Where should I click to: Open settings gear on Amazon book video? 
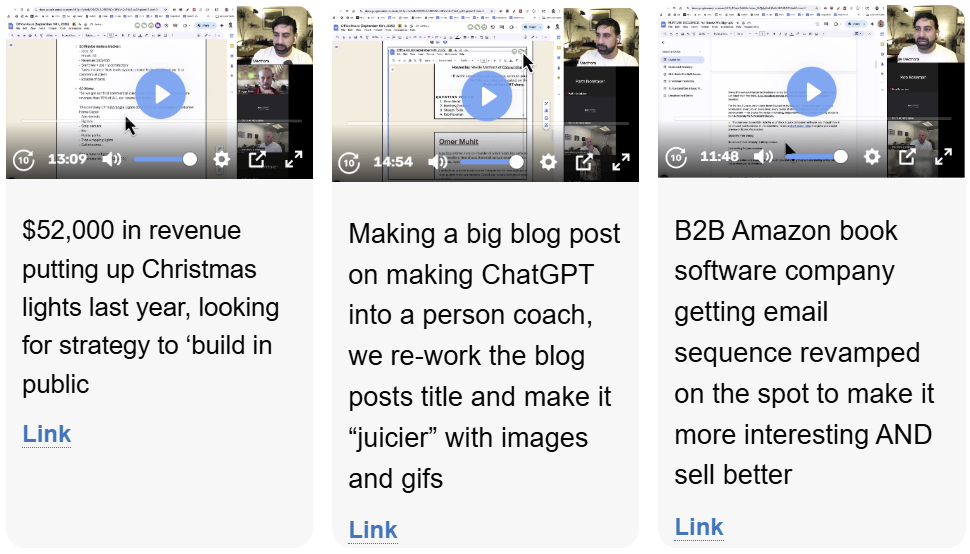pos(872,157)
